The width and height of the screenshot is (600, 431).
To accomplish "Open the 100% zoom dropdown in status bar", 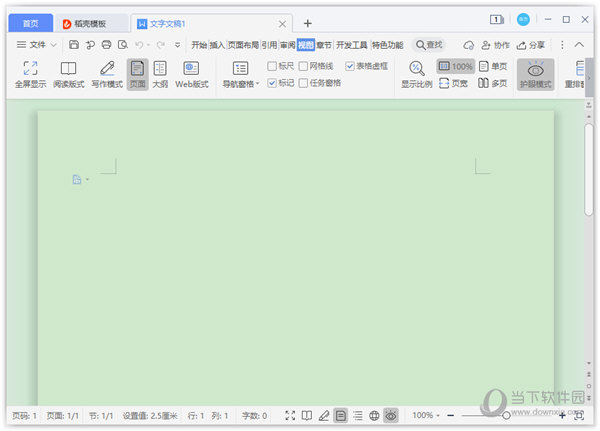I will [x=438, y=415].
